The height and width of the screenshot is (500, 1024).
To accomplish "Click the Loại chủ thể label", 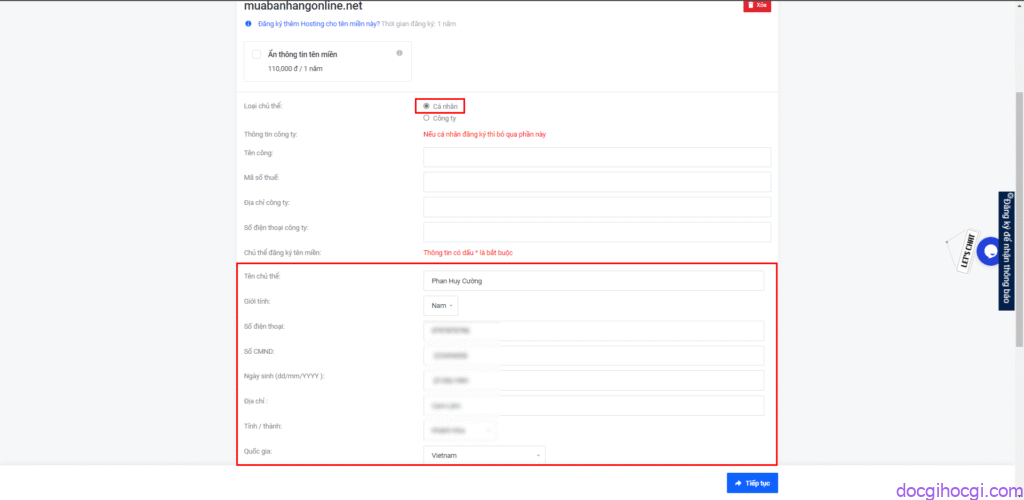I will point(263,106).
